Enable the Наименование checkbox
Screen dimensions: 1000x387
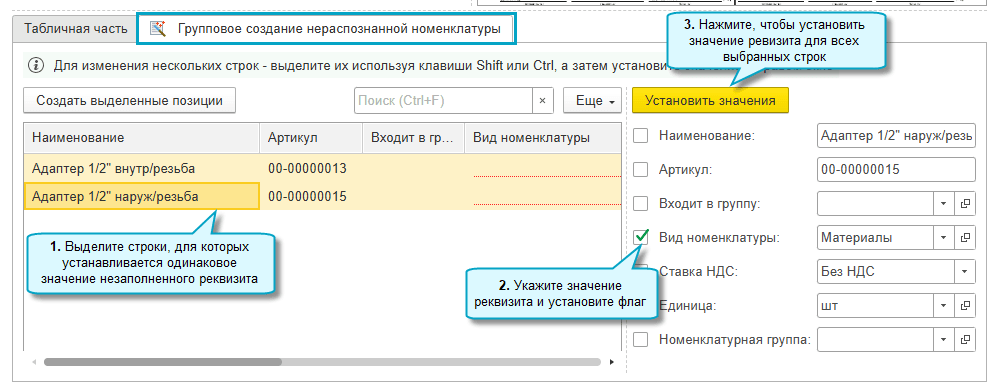pos(641,136)
